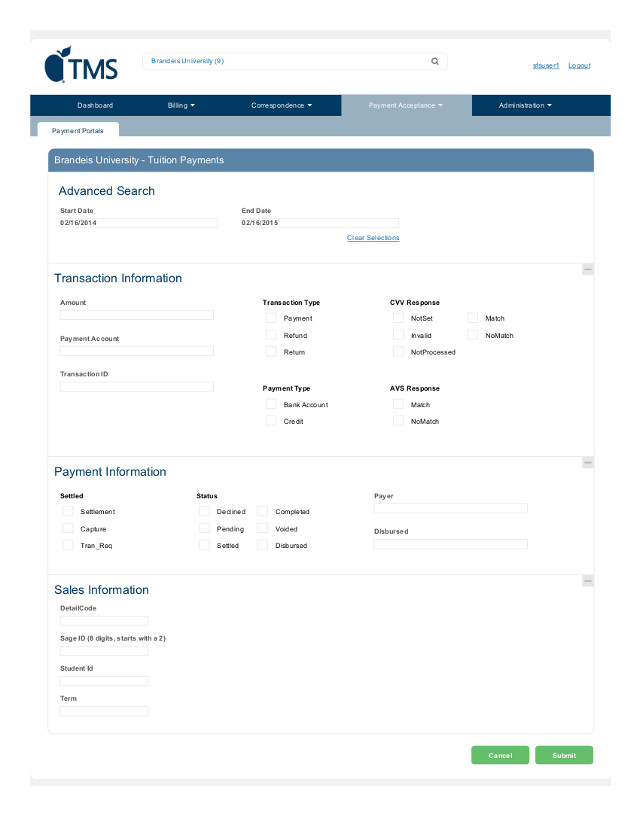Click the Term input field
Viewport: 640px width, 828px height.
point(104,711)
